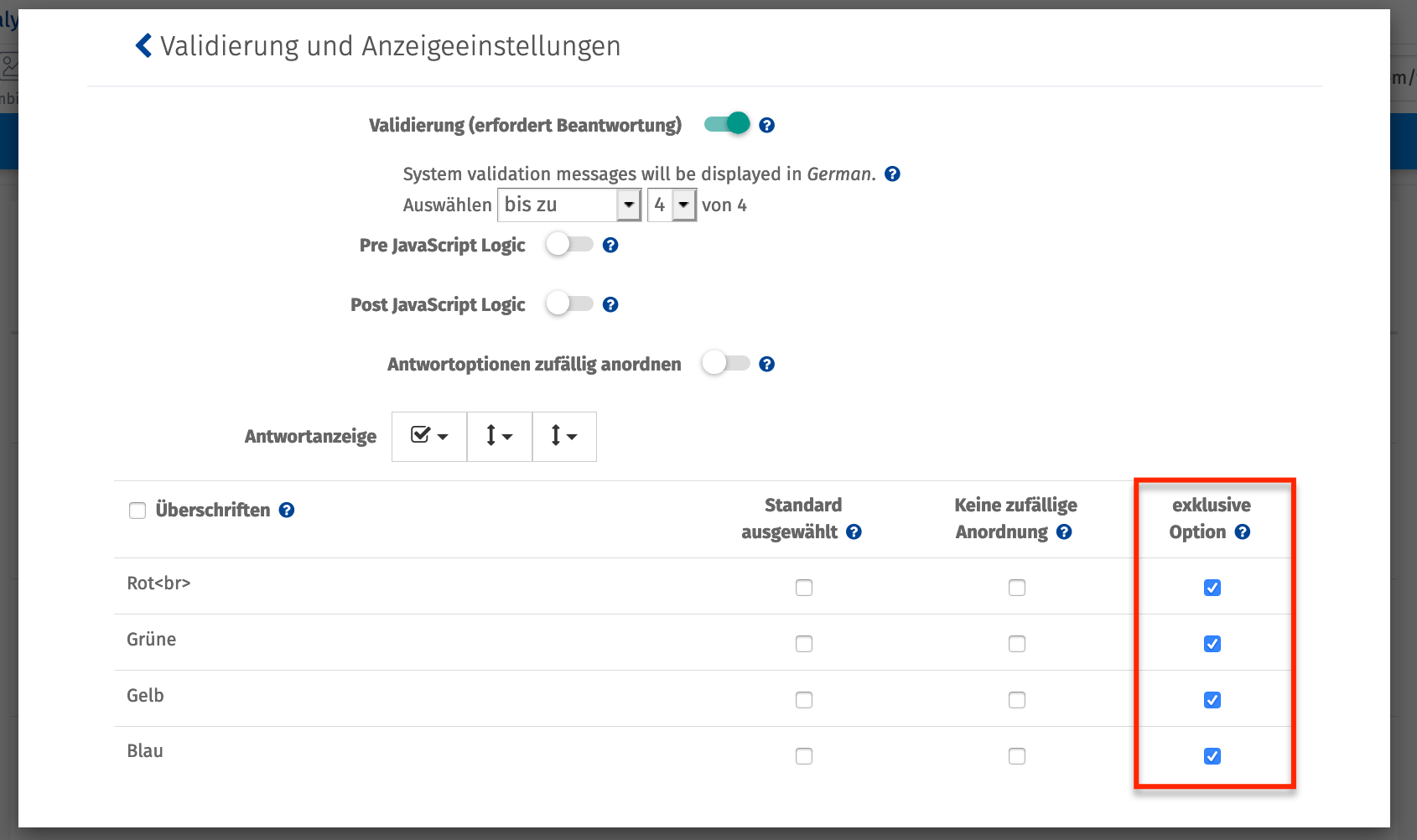The height and width of the screenshot is (840, 1417).
Task: Open the bis zu dropdown
Action: pyautogui.click(x=569, y=205)
